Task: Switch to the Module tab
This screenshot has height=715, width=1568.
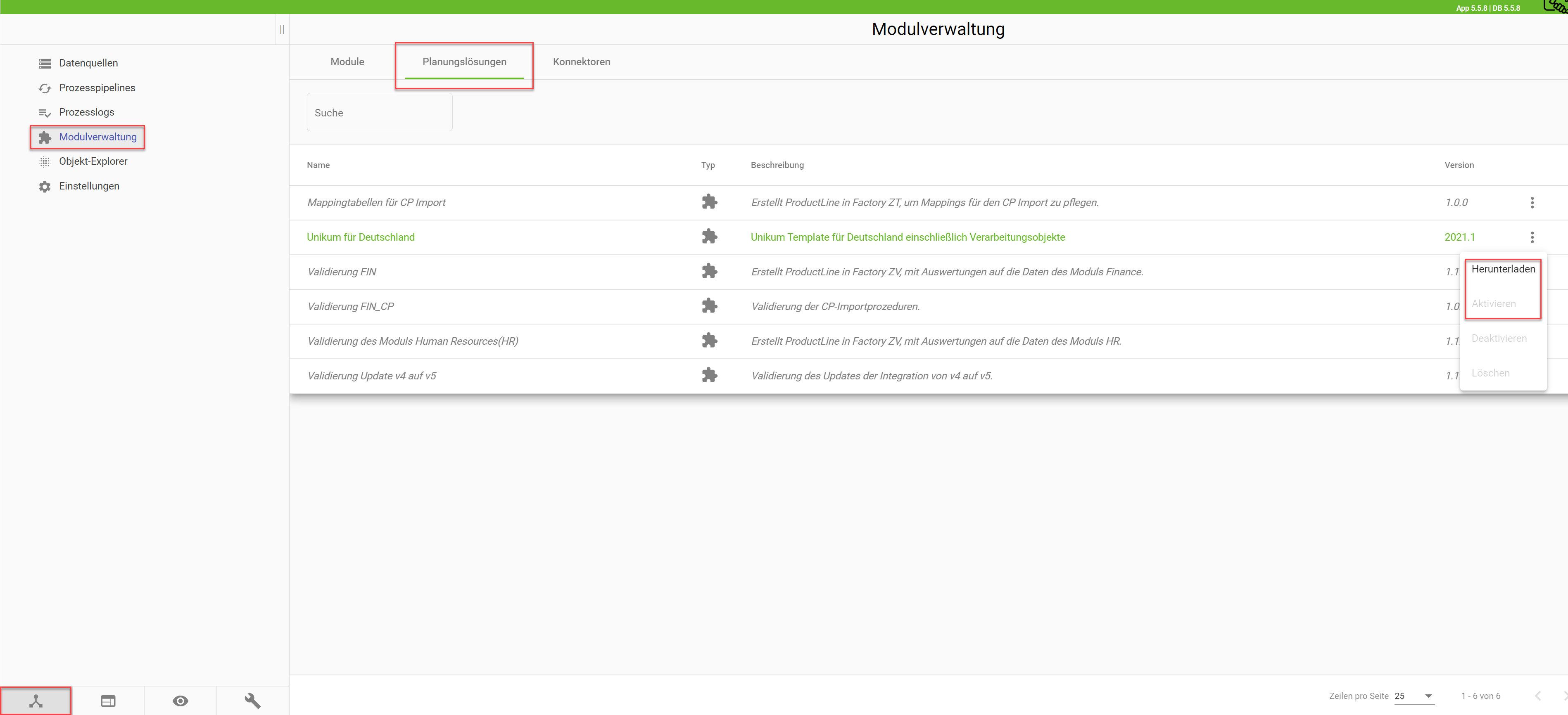Action: 347,62
